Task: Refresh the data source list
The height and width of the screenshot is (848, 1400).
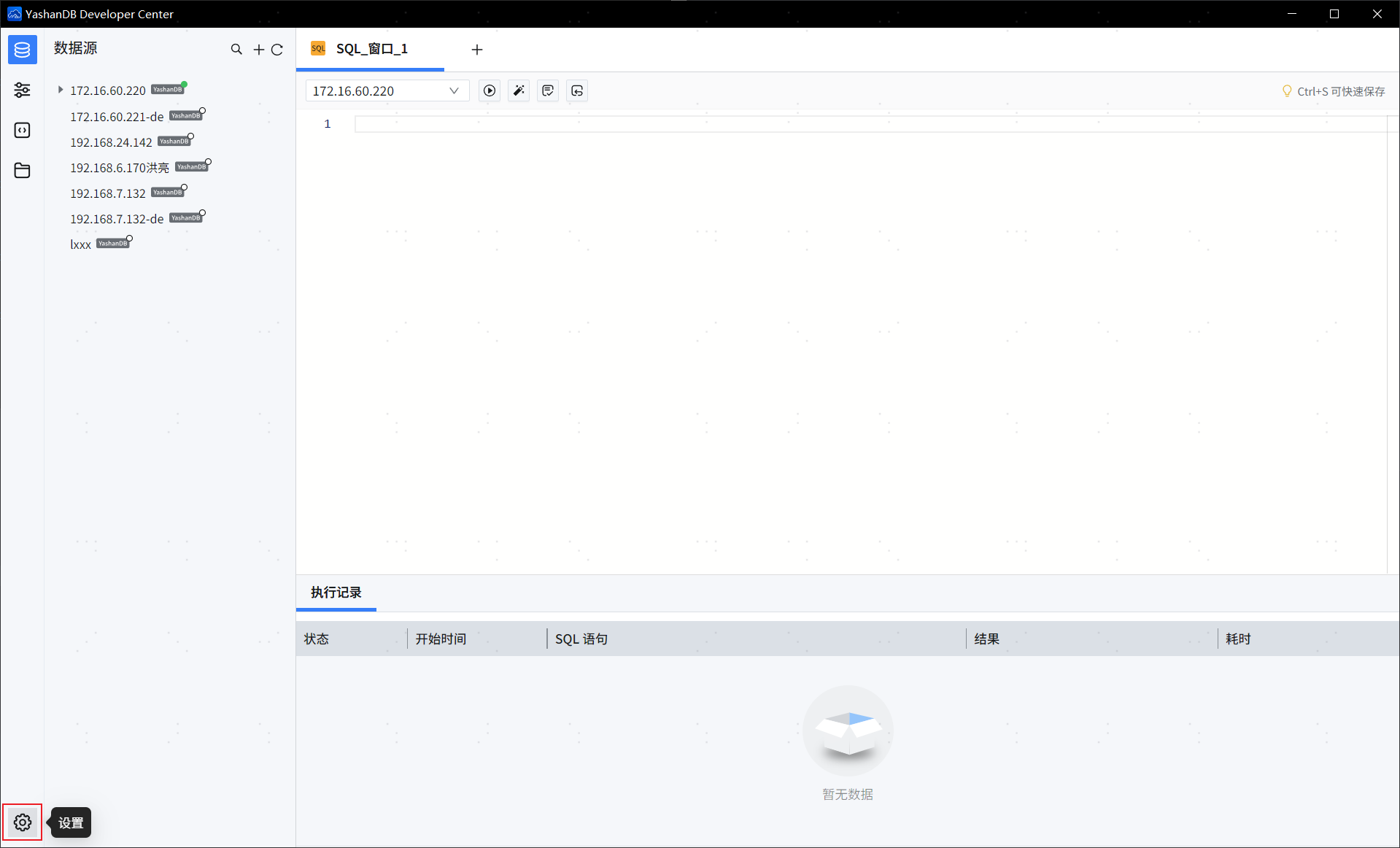Action: tap(277, 50)
